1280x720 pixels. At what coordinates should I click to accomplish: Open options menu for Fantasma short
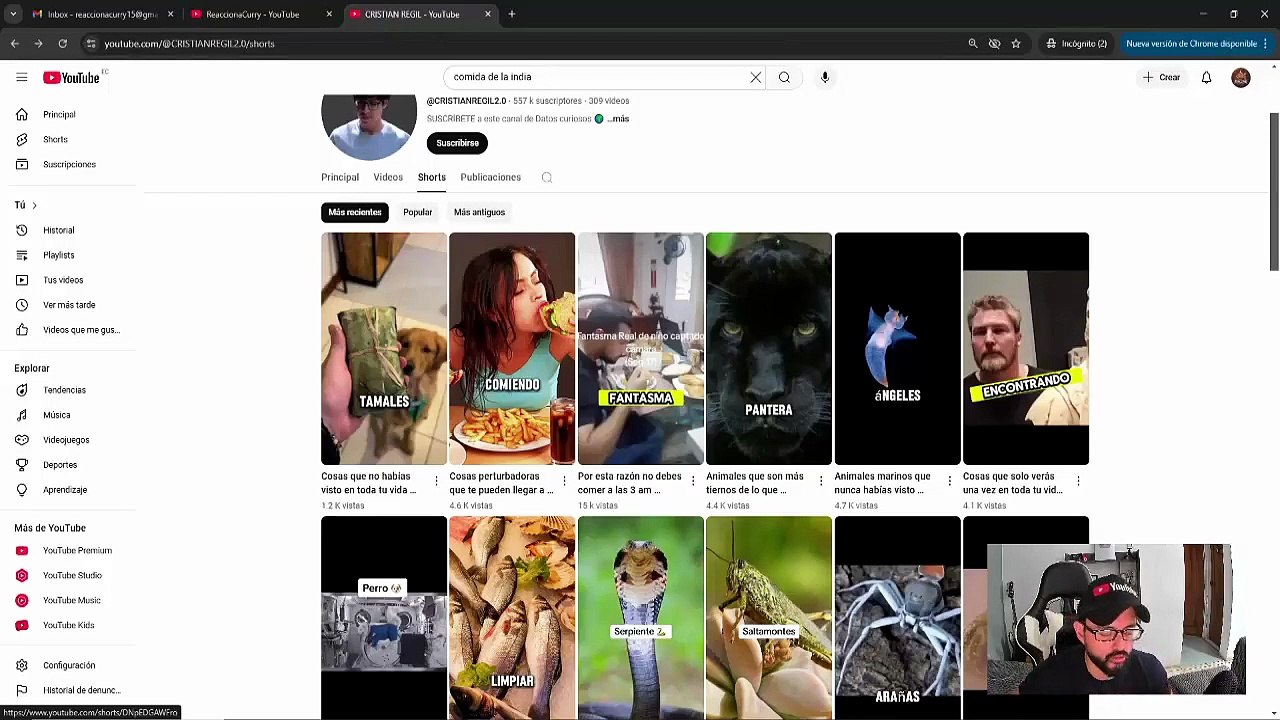pos(693,482)
